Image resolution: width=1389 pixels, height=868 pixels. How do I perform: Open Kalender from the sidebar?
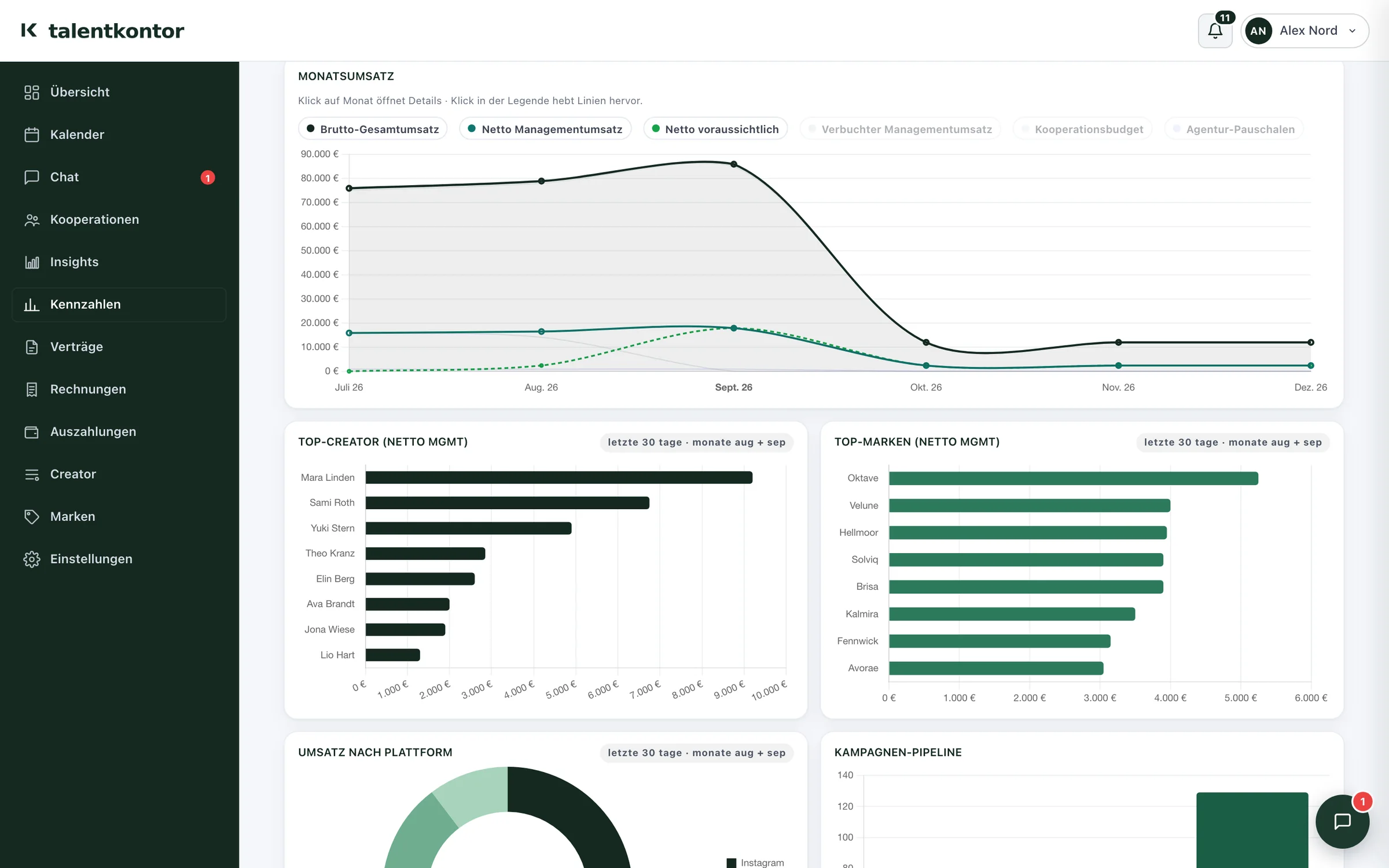click(119, 134)
